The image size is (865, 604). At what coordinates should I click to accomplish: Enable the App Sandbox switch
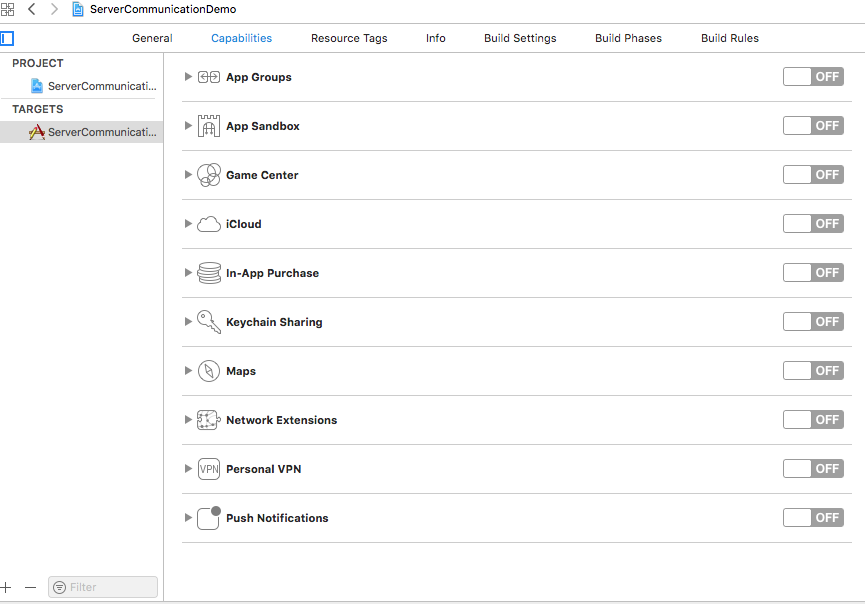(x=813, y=126)
